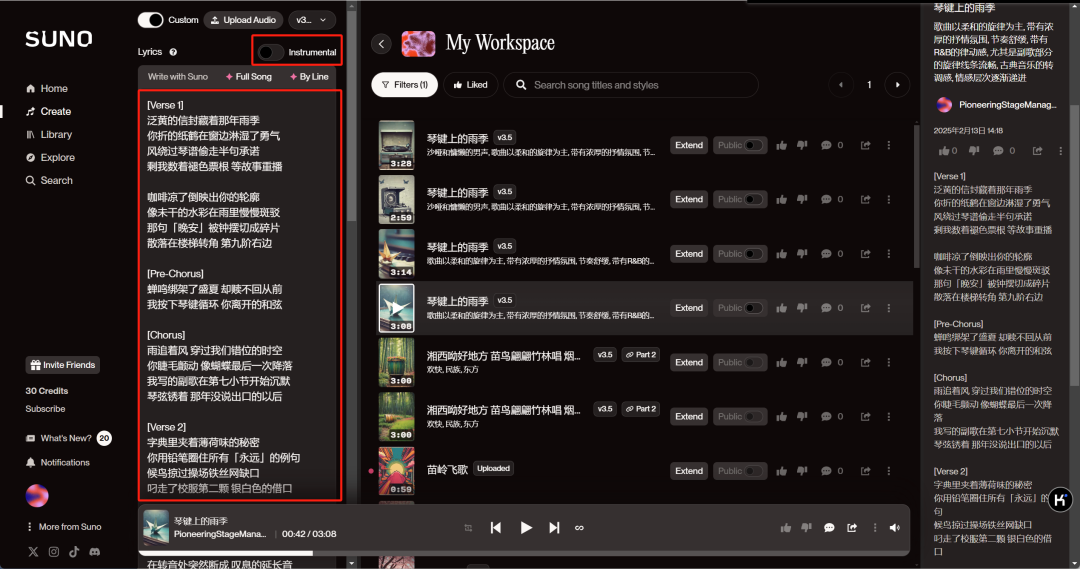Open player bar more options menu
1080x569 pixels.
point(875,528)
